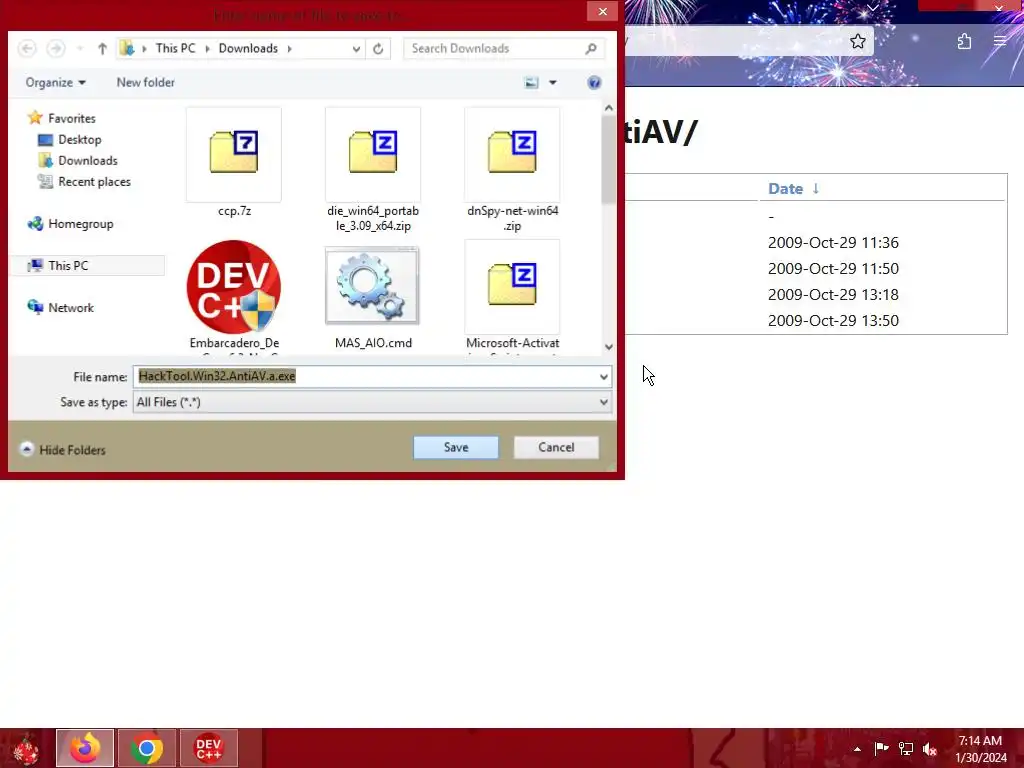The image size is (1024, 768).
Task: Click the 2009-Oct-29 13:18 date entry
Action: tap(833, 295)
